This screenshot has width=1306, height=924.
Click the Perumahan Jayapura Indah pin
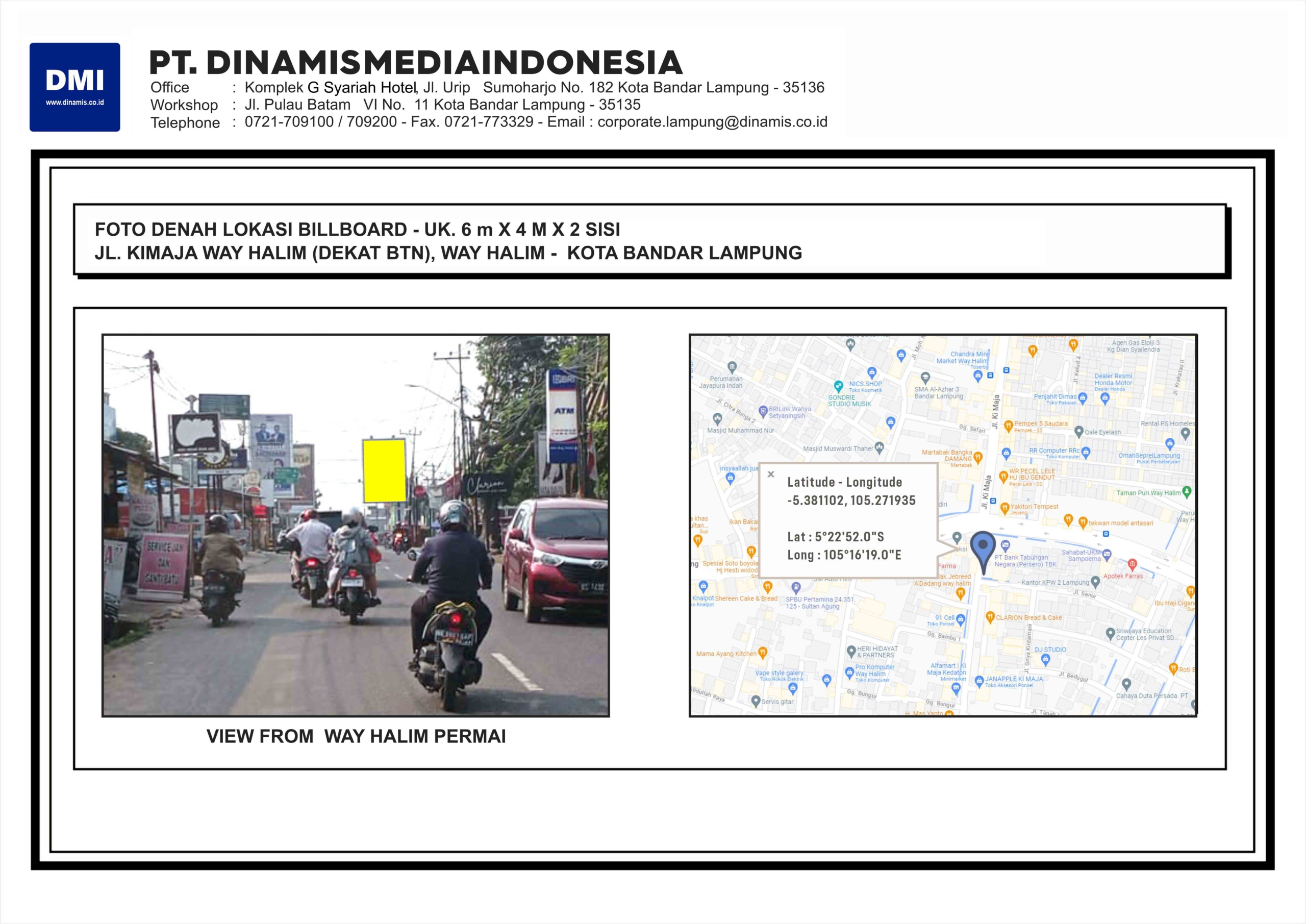point(732,367)
